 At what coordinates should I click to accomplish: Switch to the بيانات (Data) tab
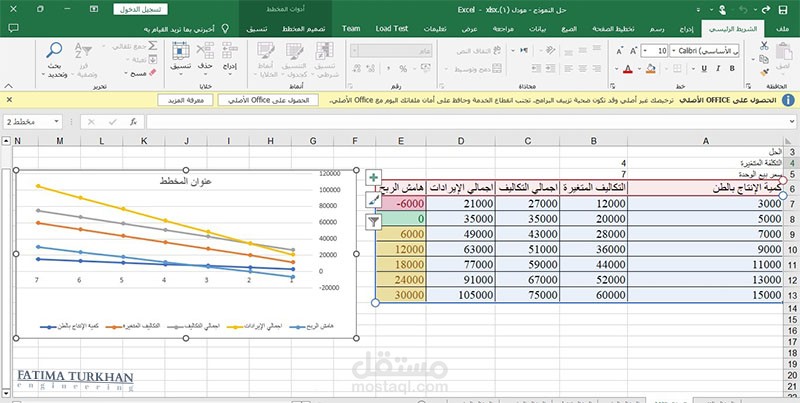tap(537, 29)
